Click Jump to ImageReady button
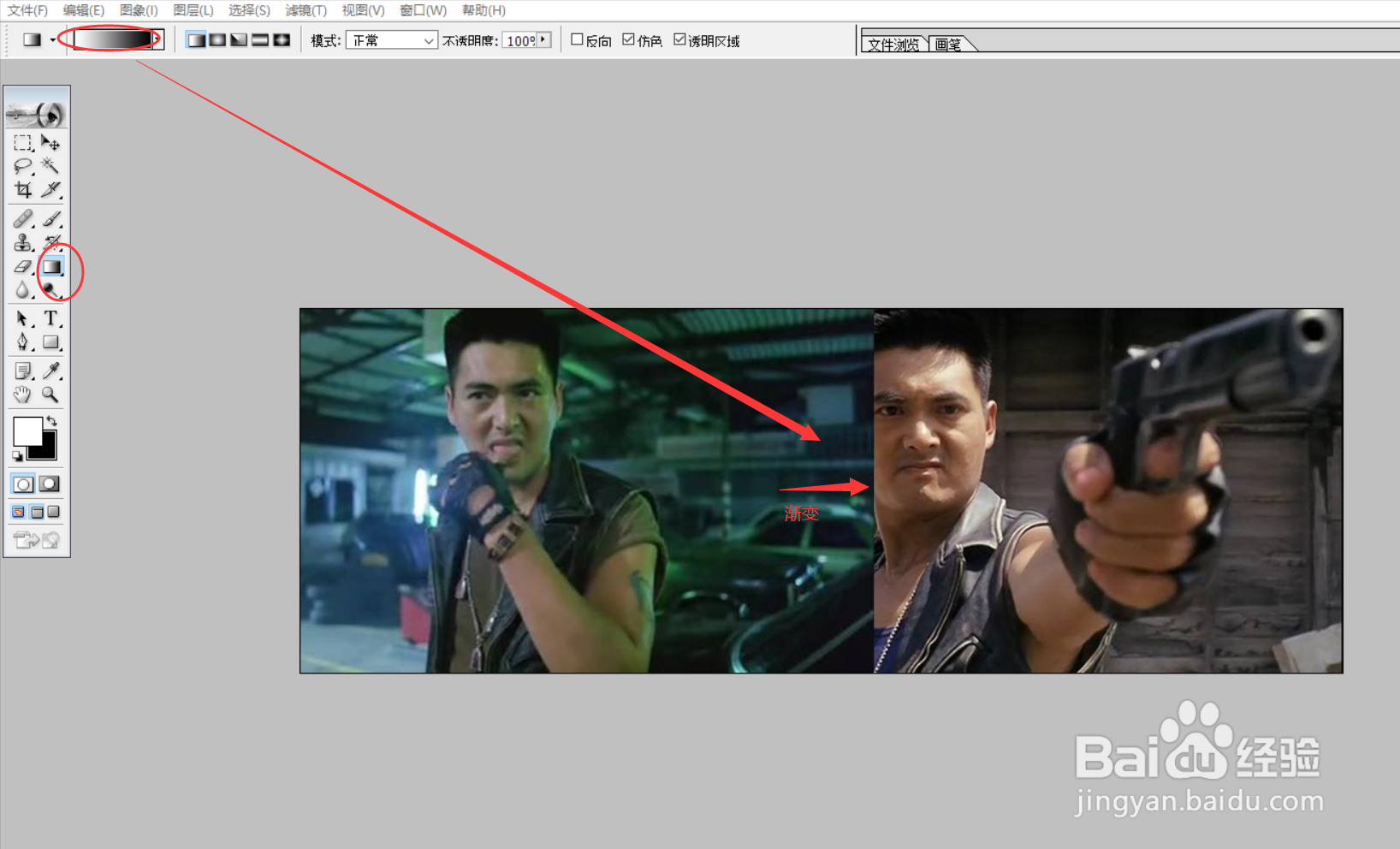The image size is (1400, 849). [x=37, y=539]
